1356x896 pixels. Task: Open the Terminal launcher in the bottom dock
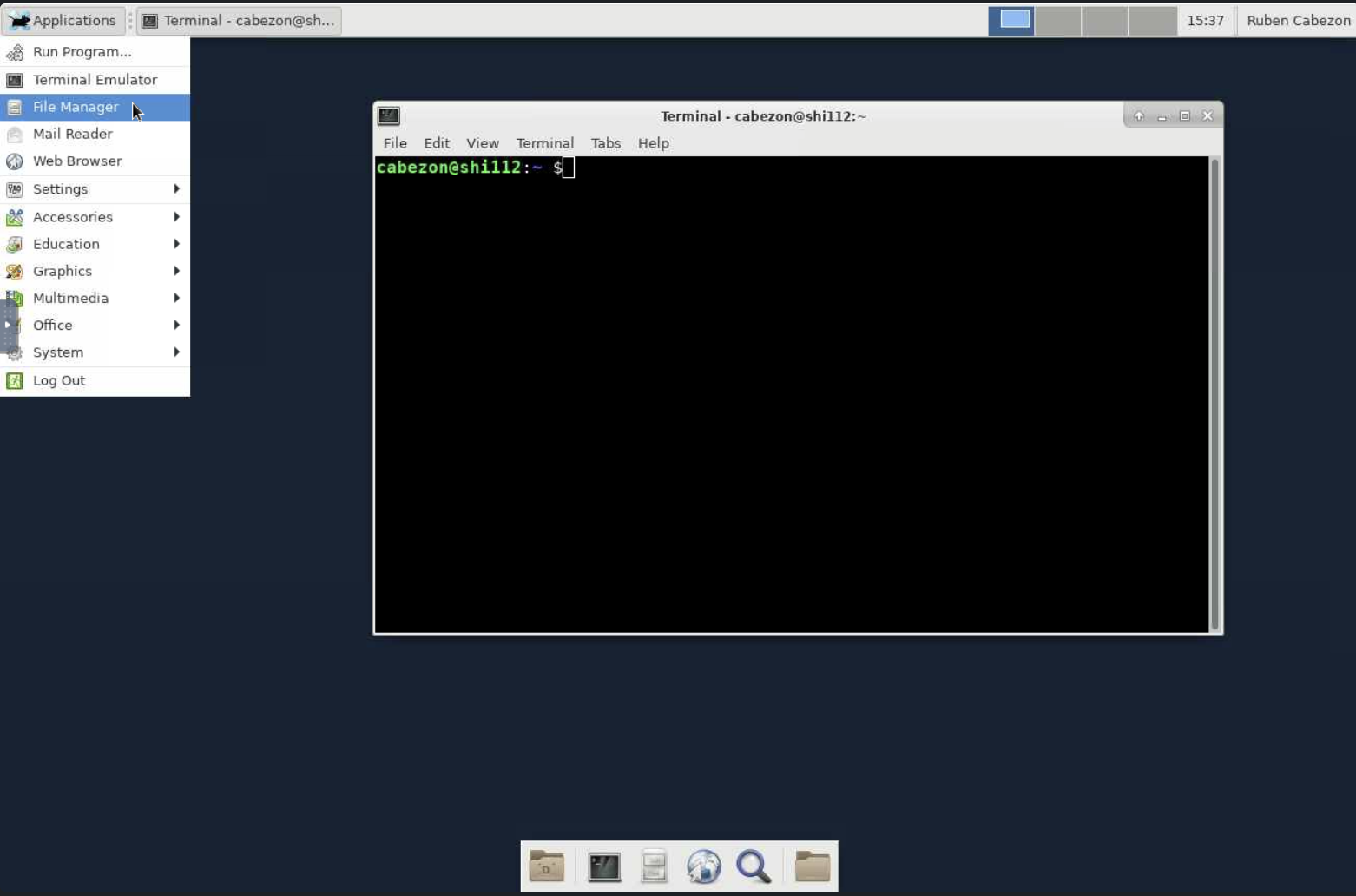tap(603, 866)
